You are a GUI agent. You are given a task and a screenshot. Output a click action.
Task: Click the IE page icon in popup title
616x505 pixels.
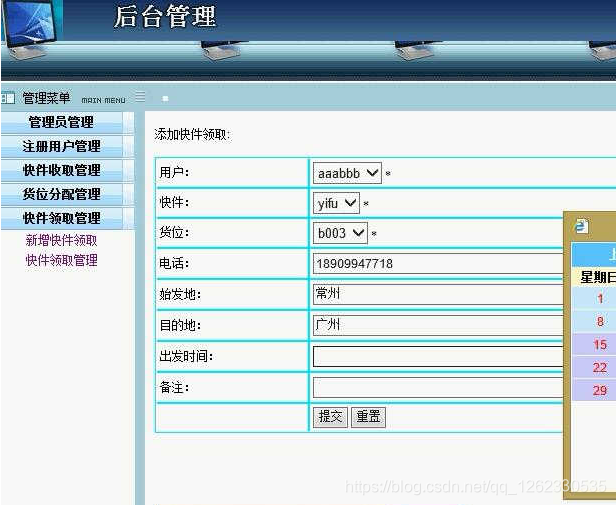581,226
